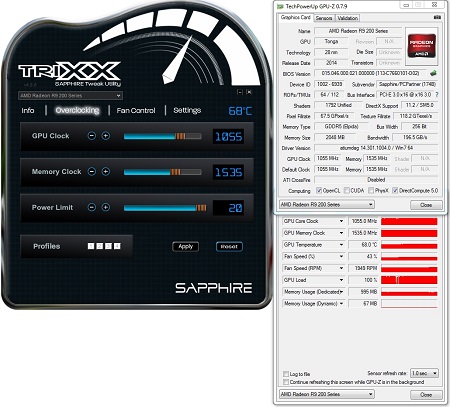The height and width of the screenshot is (407, 450).
Task: Open bottom sensor window device dropdown
Action: pos(327,394)
